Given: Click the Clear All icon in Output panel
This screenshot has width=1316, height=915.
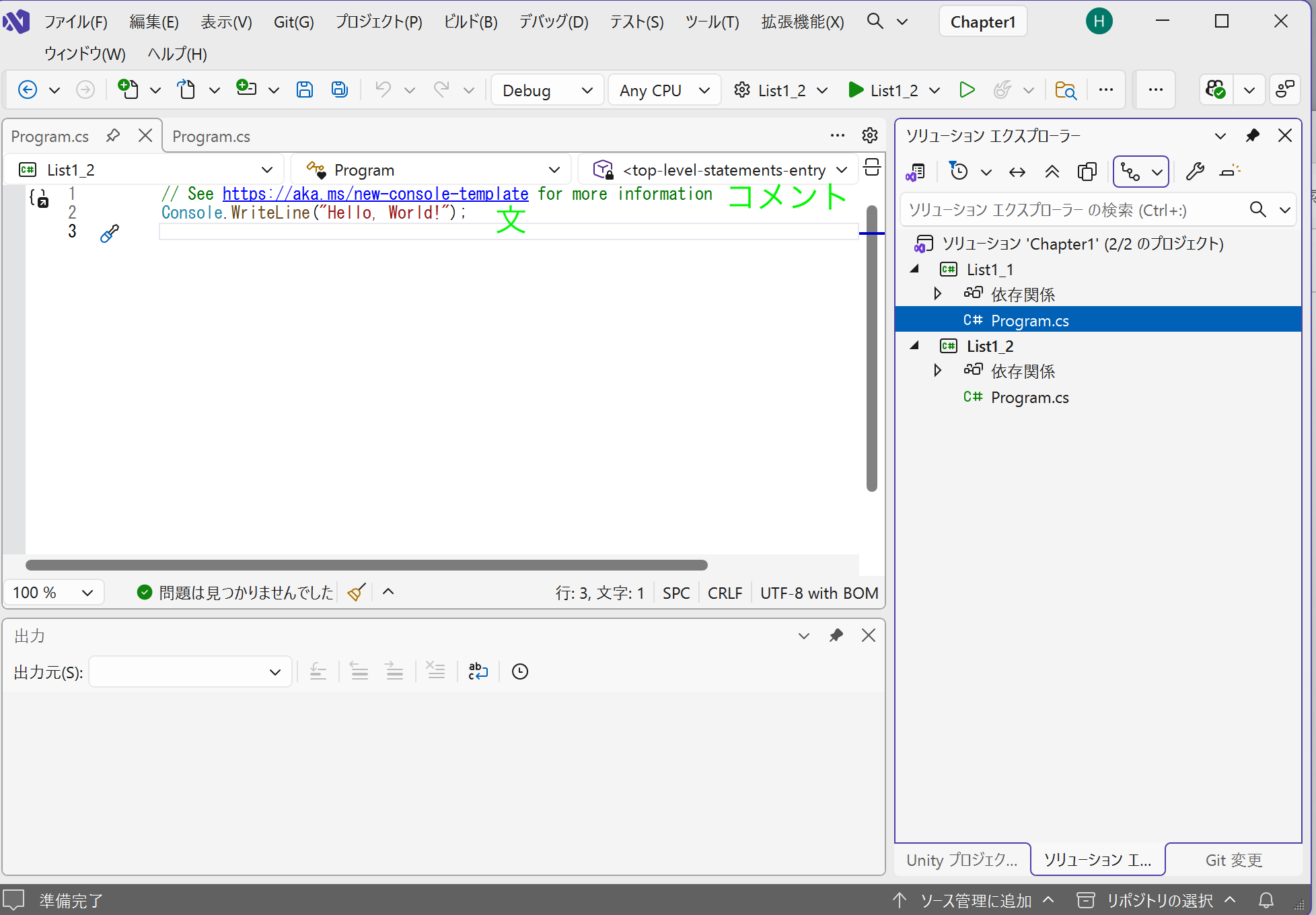Looking at the screenshot, I should click(436, 671).
